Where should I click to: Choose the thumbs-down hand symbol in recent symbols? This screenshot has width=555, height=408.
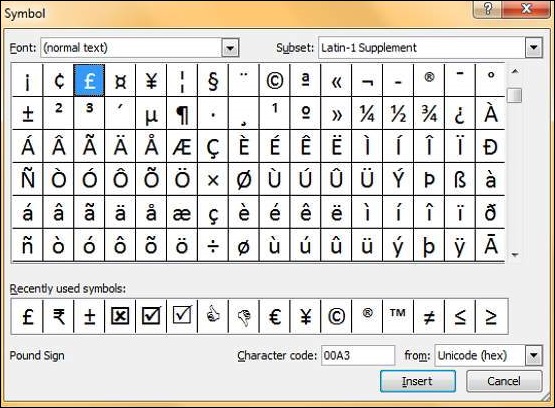244,316
